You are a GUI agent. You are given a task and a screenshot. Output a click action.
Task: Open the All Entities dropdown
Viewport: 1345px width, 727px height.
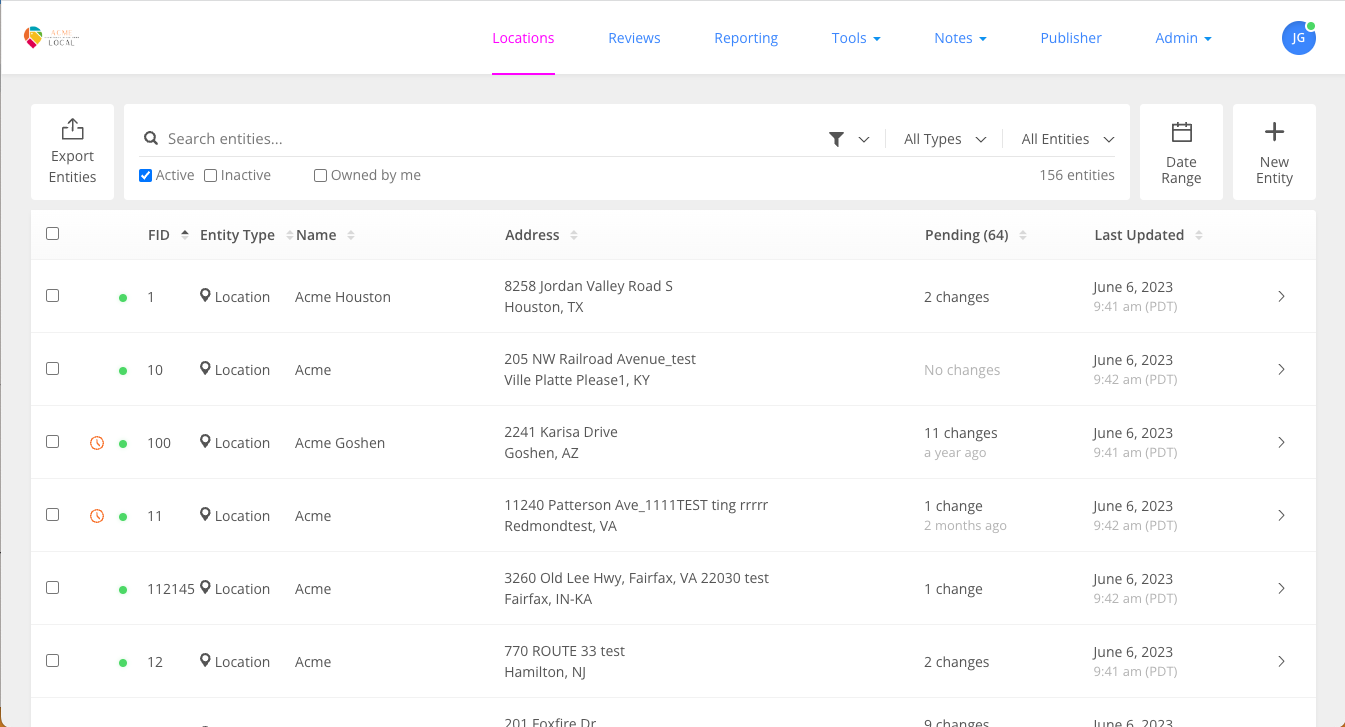(1065, 139)
